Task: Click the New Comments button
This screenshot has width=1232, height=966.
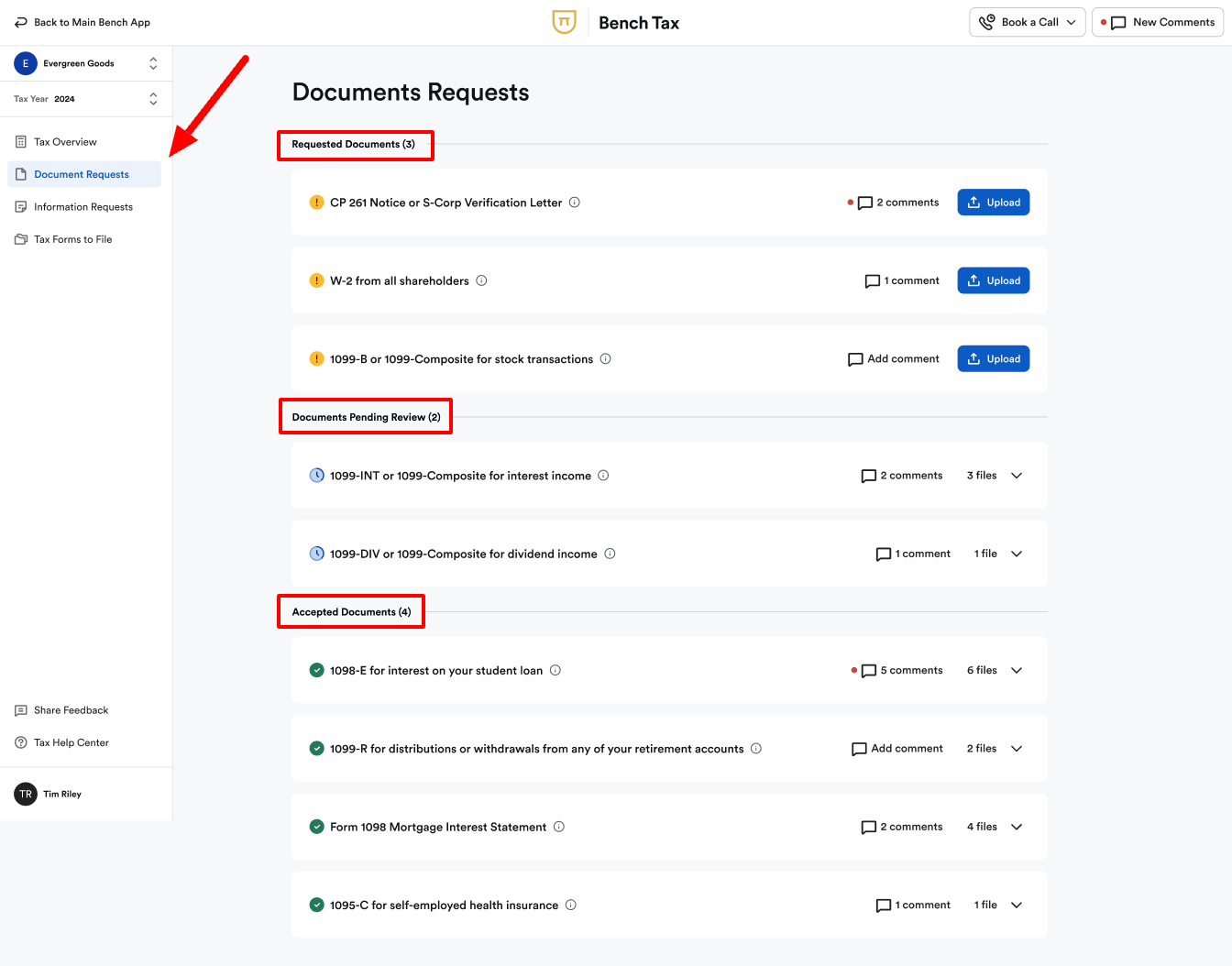Action: pyautogui.click(x=1158, y=22)
